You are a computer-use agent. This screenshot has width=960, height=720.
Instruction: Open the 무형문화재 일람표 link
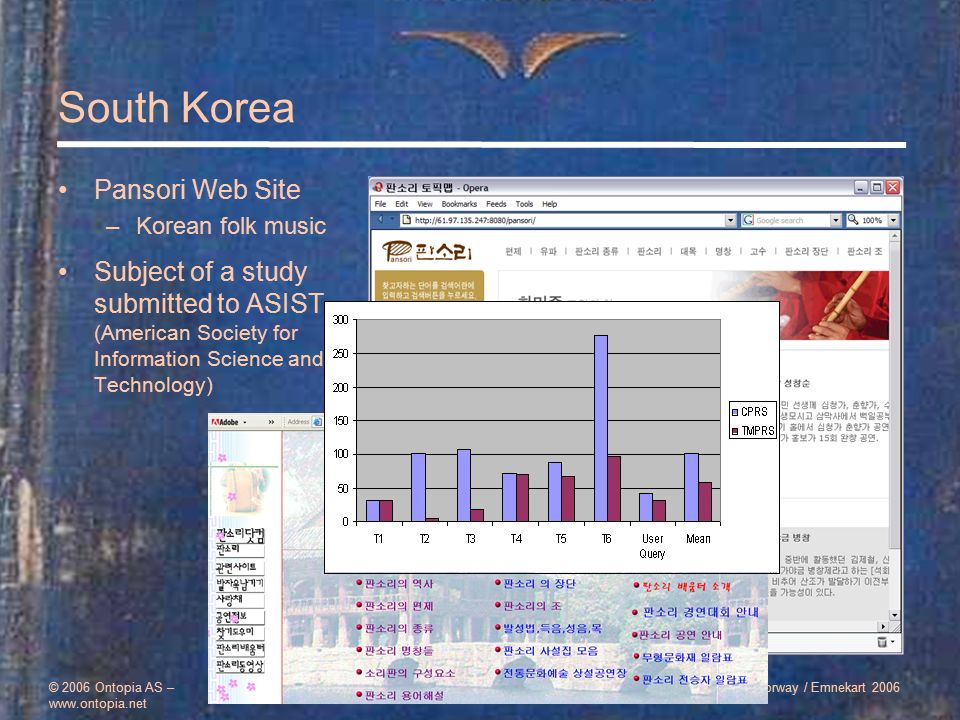(x=687, y=657)
